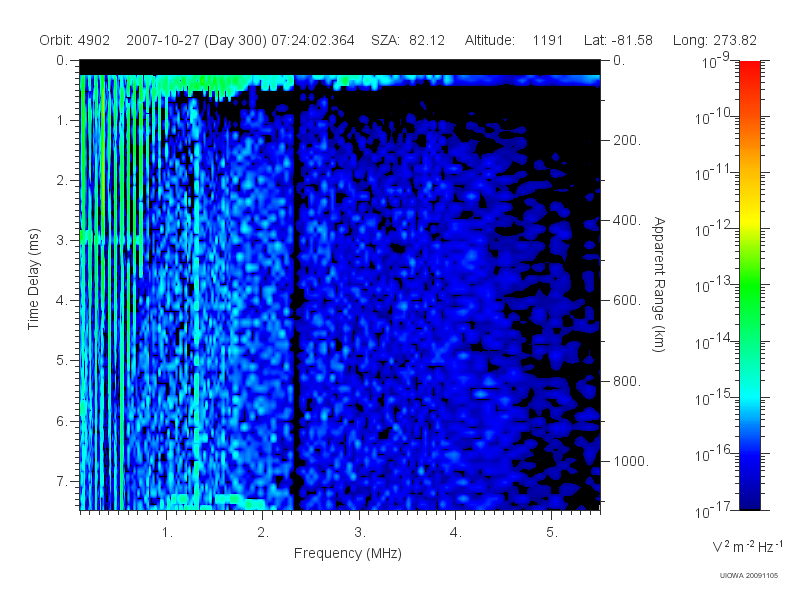The image size is (800, 600).
Task: Click the '5.' tick on frequency axis
Action: pos(552,533)
